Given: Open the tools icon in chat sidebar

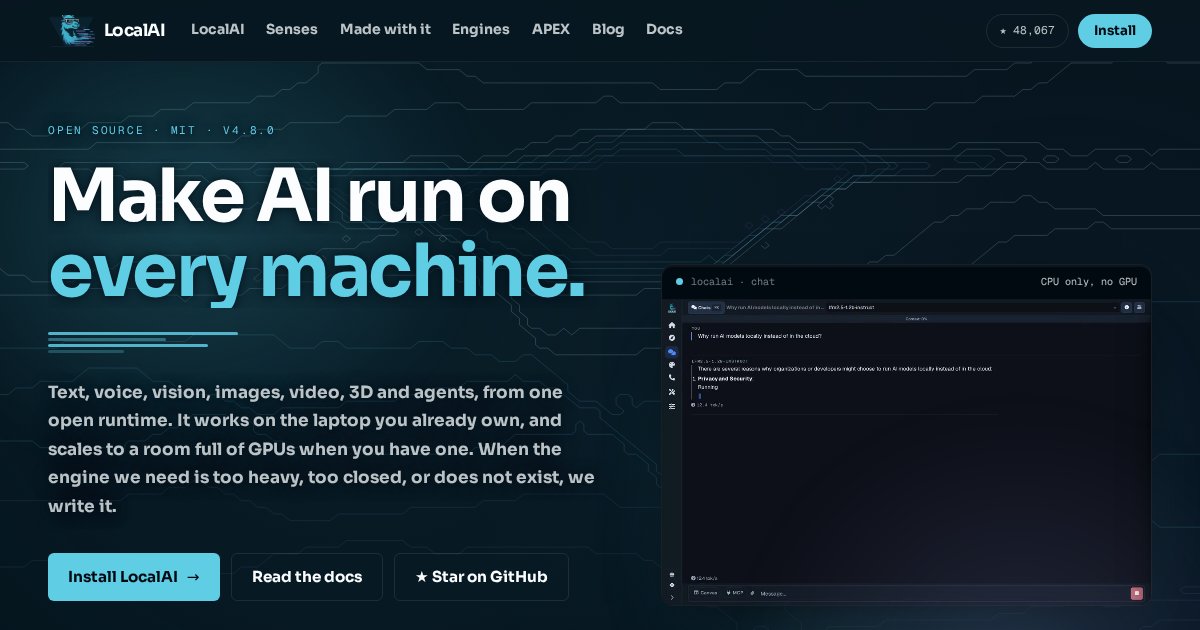Looking at the screenshot, I should click(672, 392).
